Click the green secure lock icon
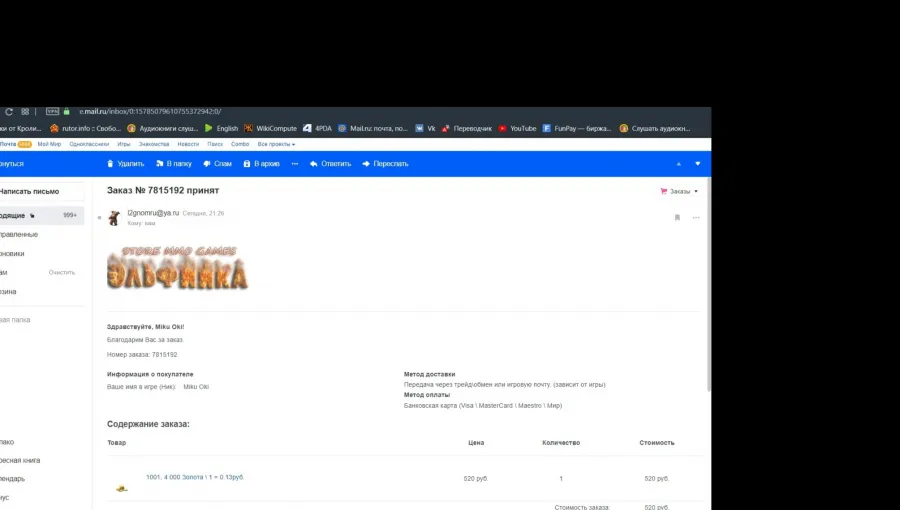900x510 pixels. [x=67, y=112]
